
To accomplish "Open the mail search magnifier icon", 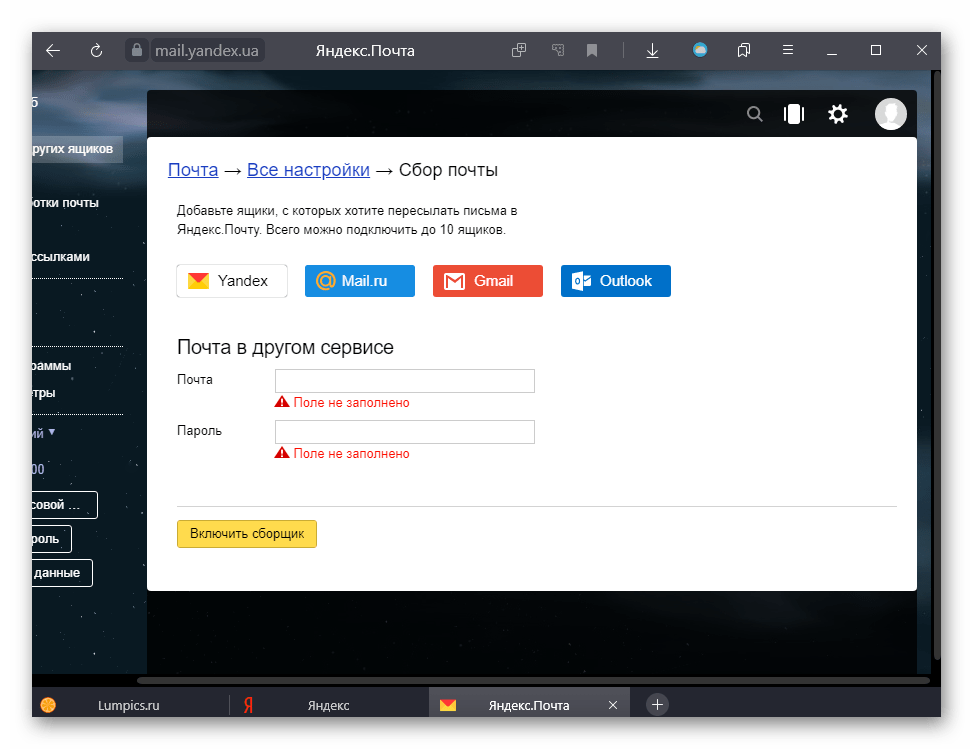I will [x=755, y=114].
